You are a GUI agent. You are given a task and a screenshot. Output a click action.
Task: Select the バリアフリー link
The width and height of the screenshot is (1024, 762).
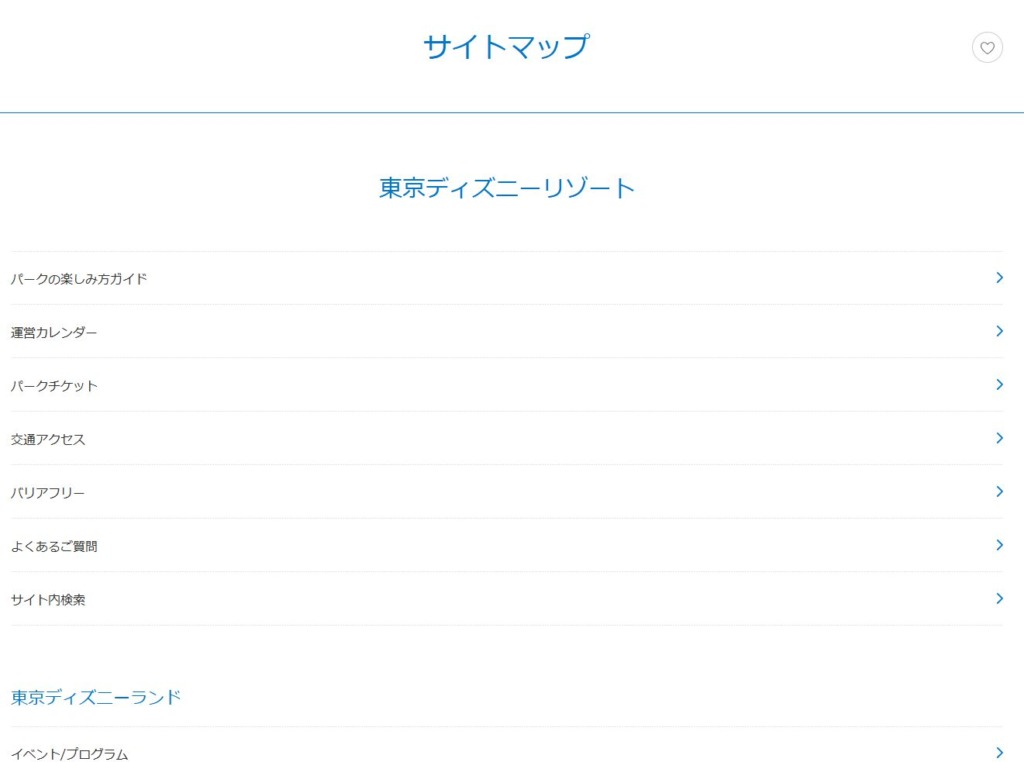pyautogui.click(x=48, y=493)
